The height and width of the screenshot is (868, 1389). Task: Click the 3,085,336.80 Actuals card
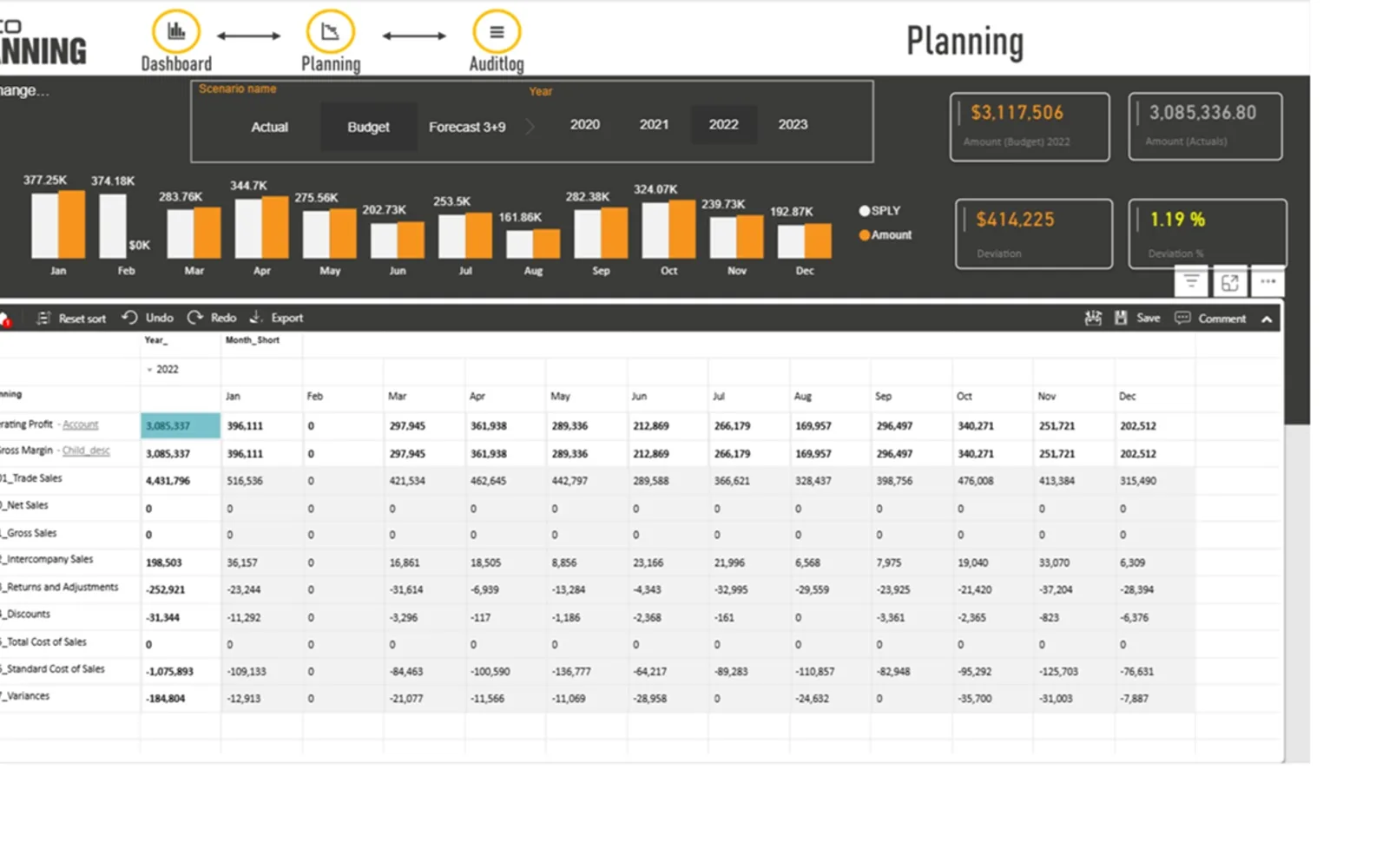[x=1205, y=127]
